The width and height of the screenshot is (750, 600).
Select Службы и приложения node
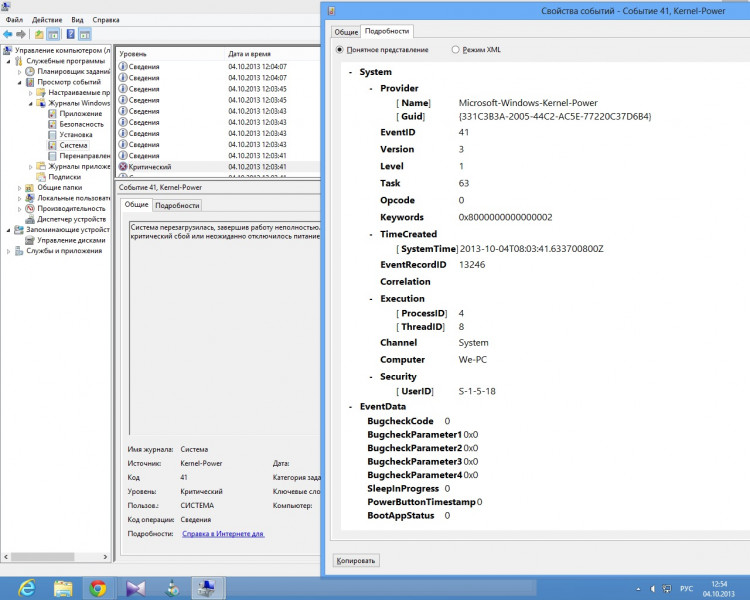pyautogui.click(x=64, y=250)
